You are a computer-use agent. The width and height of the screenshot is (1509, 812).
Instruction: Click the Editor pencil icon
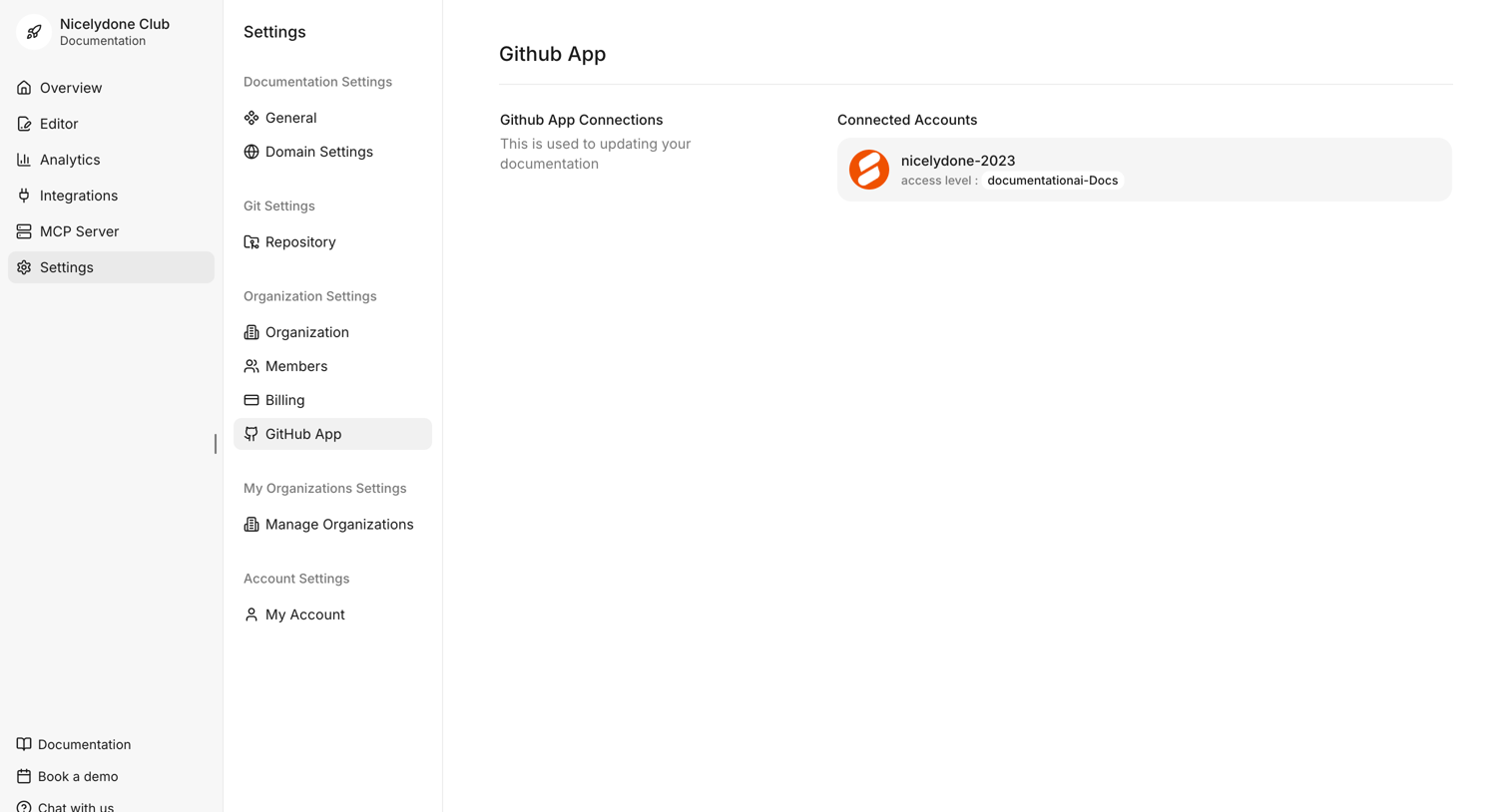coord(24,124)
